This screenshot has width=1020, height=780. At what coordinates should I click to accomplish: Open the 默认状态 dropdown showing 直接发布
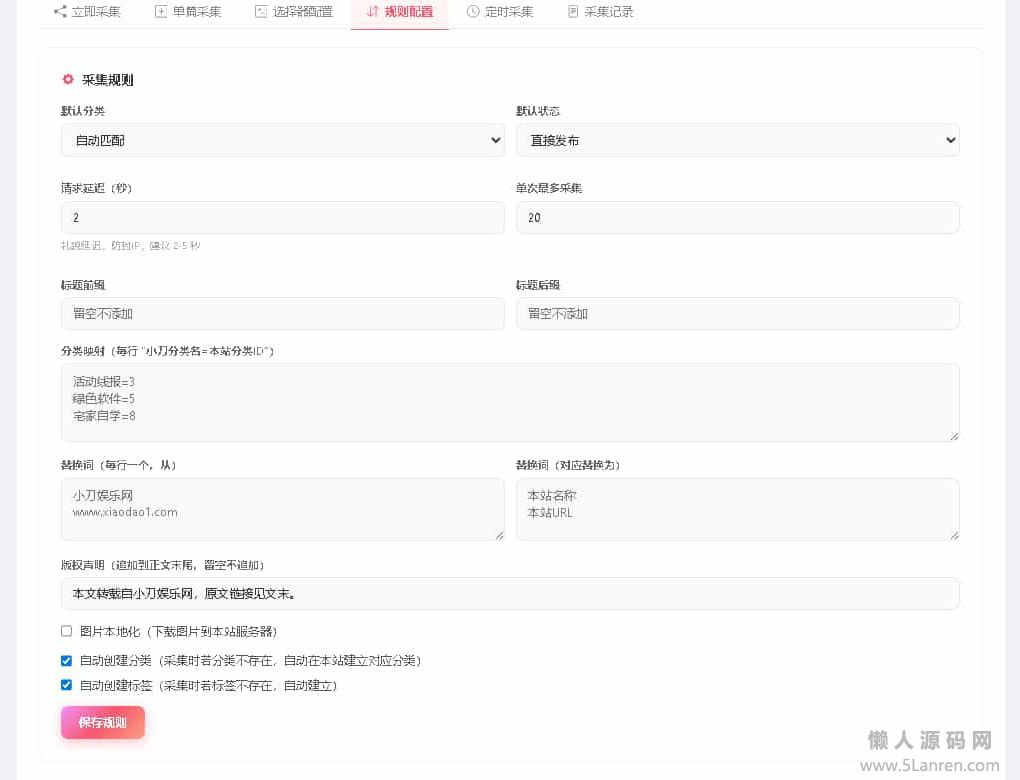[738, 140]
